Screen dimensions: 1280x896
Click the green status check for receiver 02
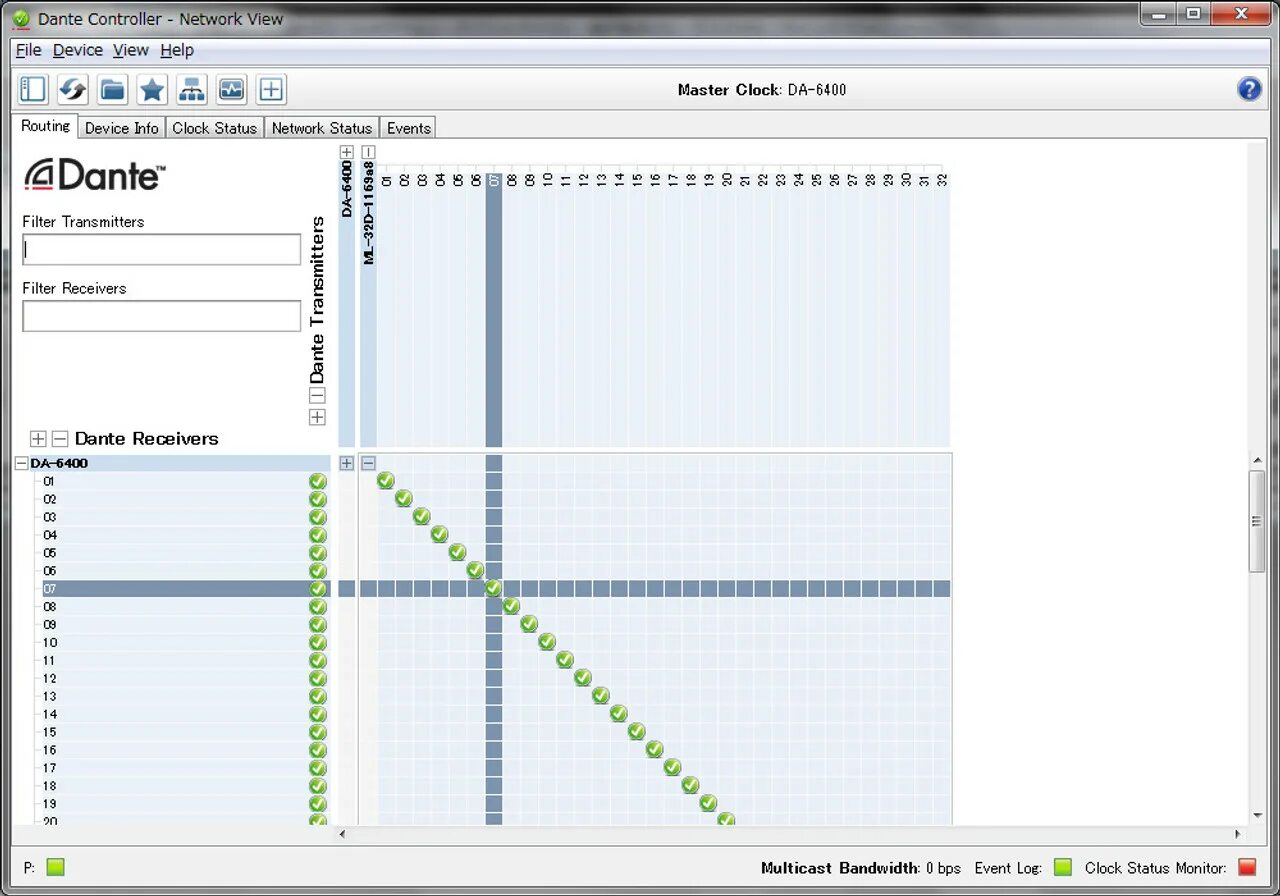point(318,499)
